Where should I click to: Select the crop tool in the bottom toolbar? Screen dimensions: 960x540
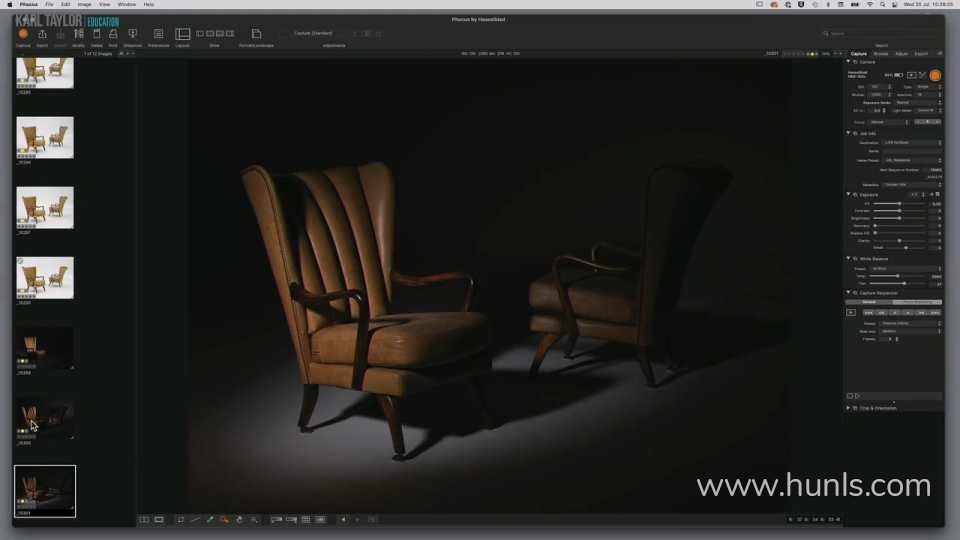181,520
